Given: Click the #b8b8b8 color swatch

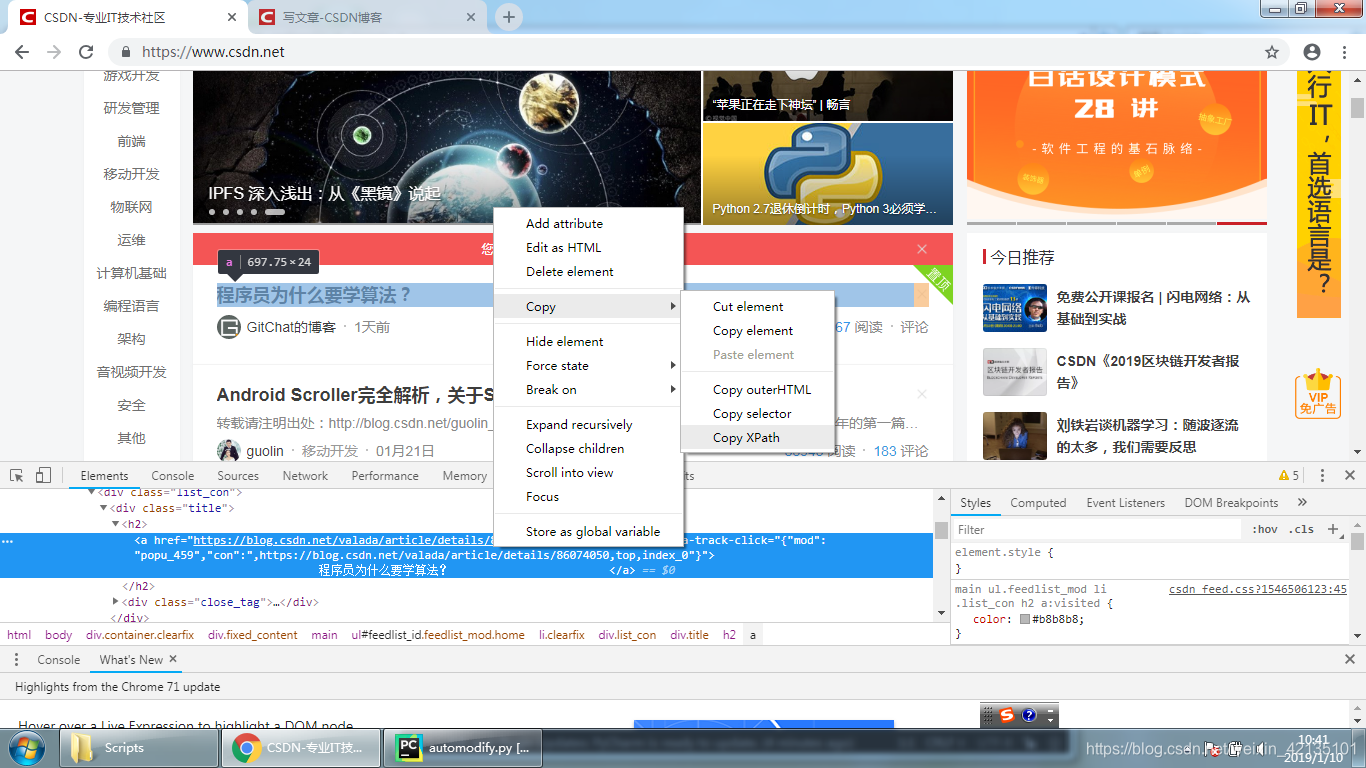Looking at the screenshot, I should coord(1025,619).
